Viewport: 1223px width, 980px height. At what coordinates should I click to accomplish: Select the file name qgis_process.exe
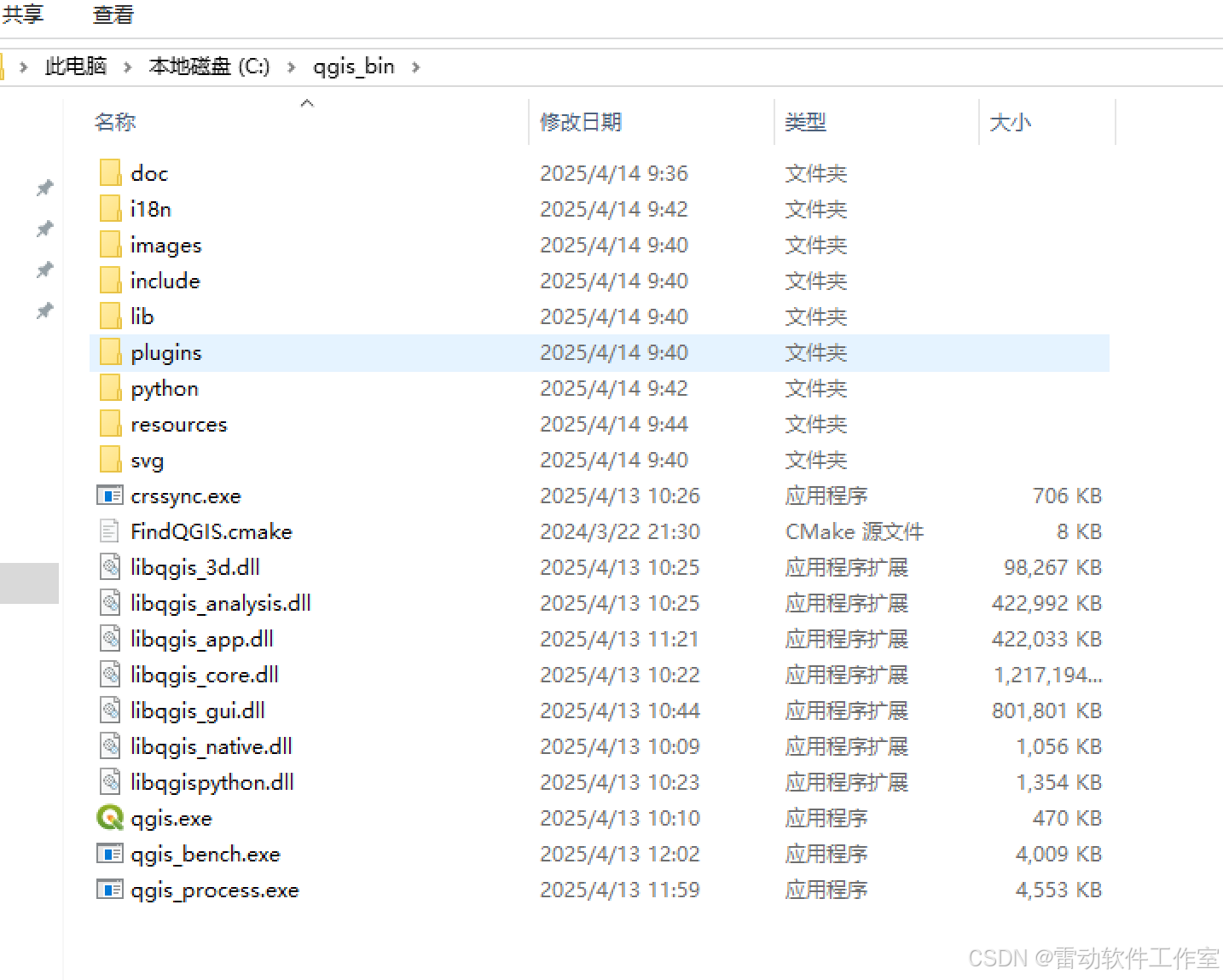[215, 890]
